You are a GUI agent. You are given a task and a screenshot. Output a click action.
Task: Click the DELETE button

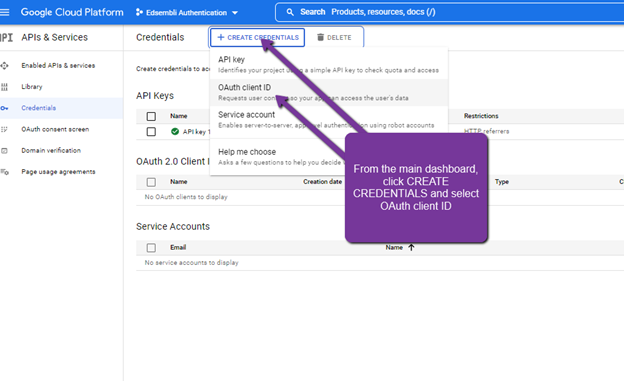[334, 37]
